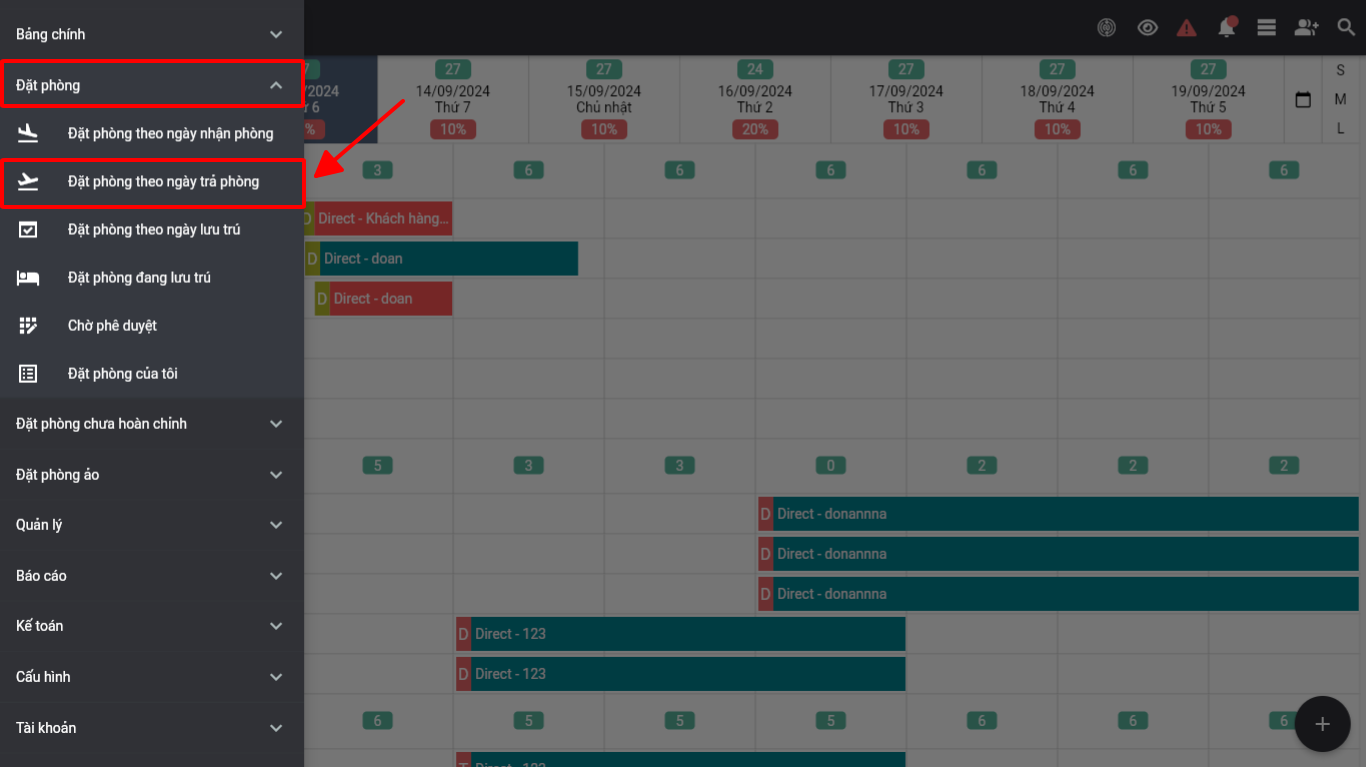The image size is (1366, 767).
Task: Select the 16/09/2024 Thứ 2 date header
Action: pos(755,99)
